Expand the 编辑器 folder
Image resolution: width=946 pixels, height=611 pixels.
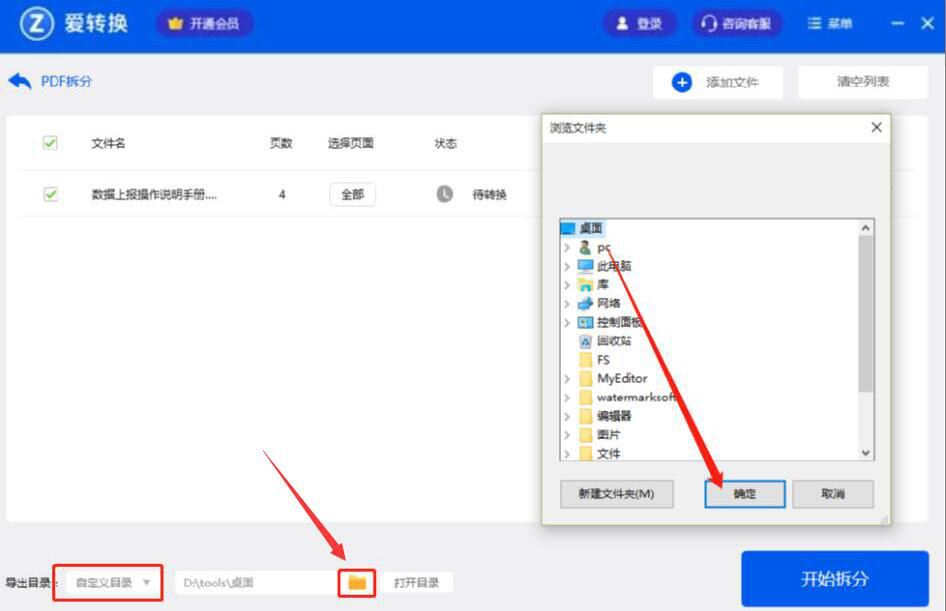567,416
